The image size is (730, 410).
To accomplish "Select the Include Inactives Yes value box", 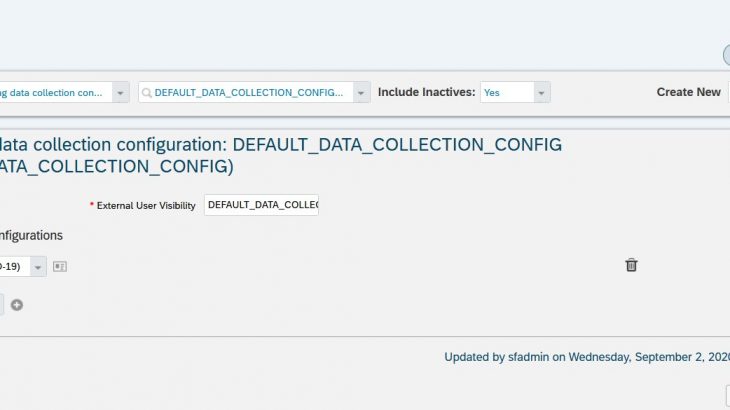I will [505, 92].
